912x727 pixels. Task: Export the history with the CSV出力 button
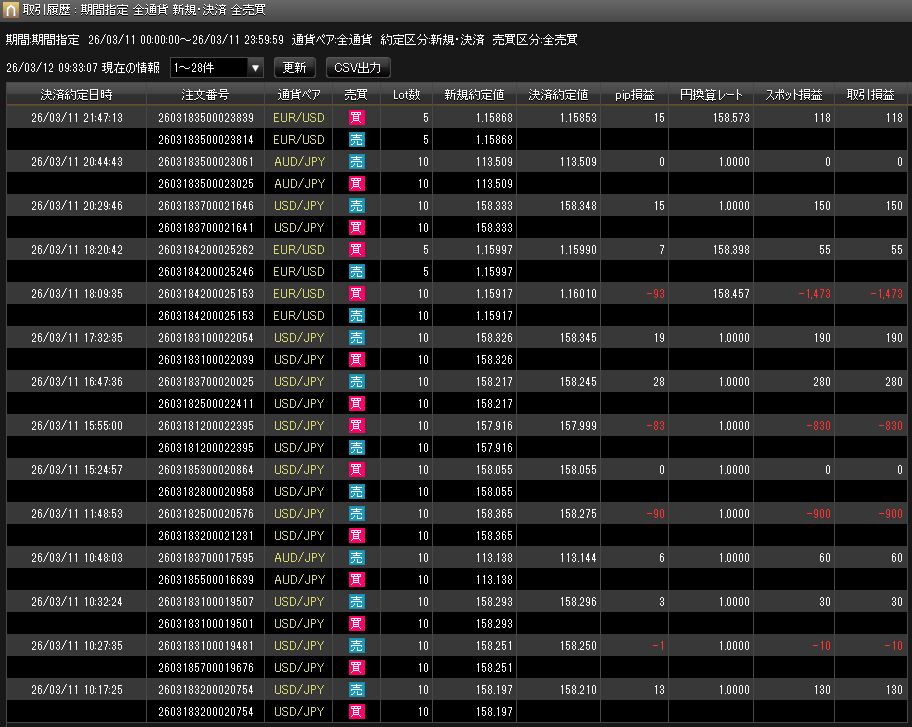coord(357,68)
